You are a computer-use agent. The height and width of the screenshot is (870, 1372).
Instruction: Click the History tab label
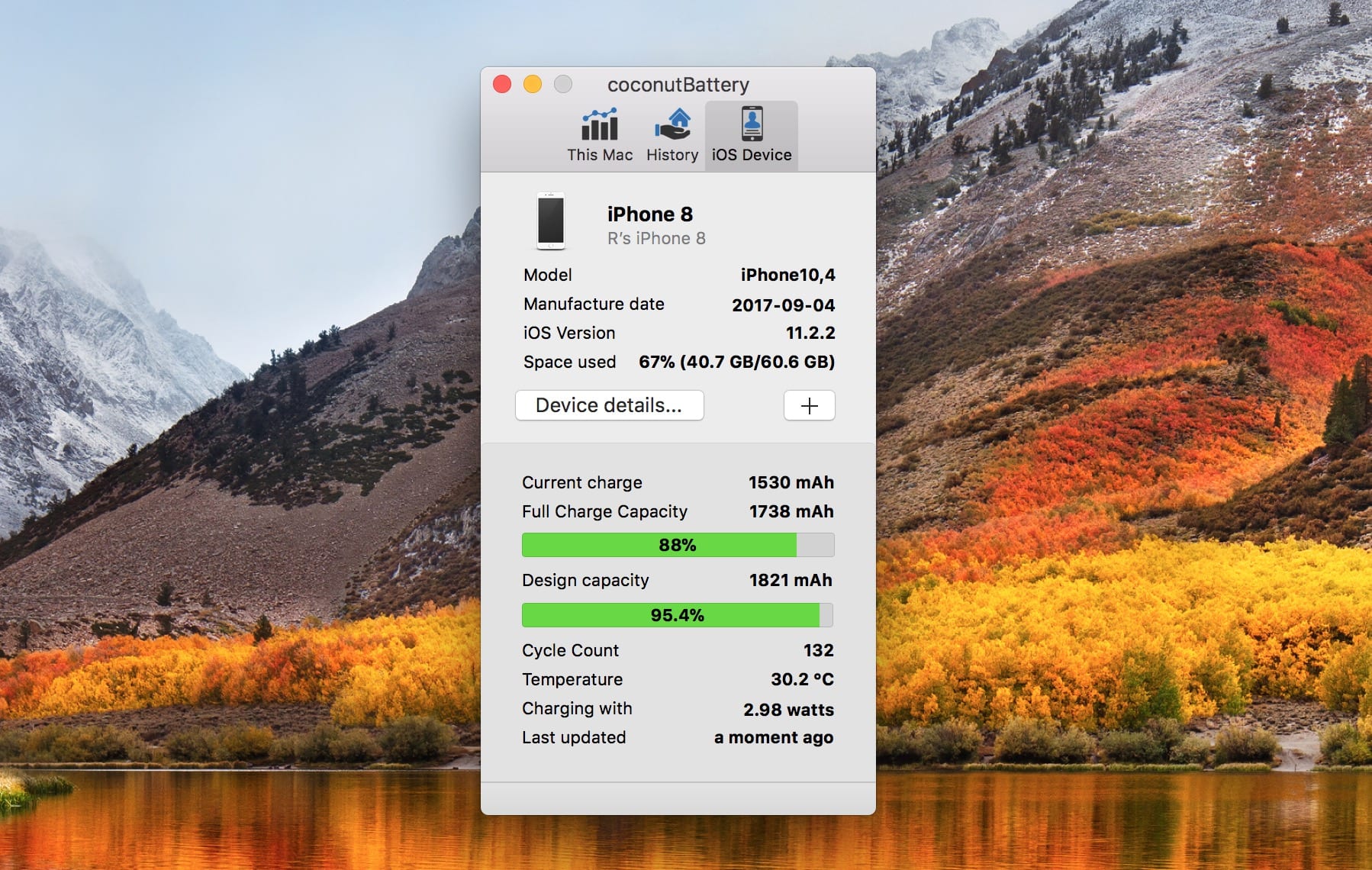(x=672, y=155)
